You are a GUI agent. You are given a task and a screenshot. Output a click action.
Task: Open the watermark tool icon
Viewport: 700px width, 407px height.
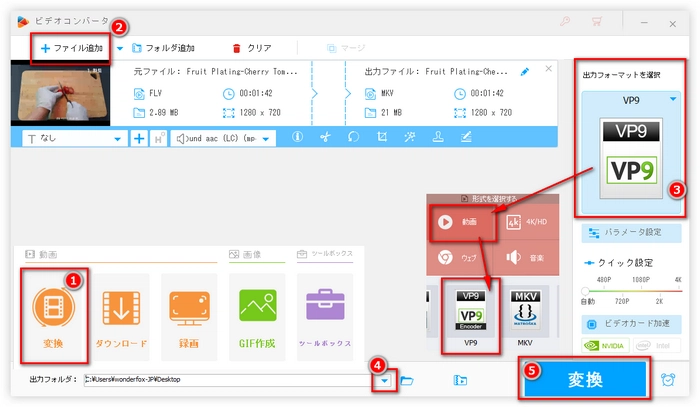pos(437,138)
